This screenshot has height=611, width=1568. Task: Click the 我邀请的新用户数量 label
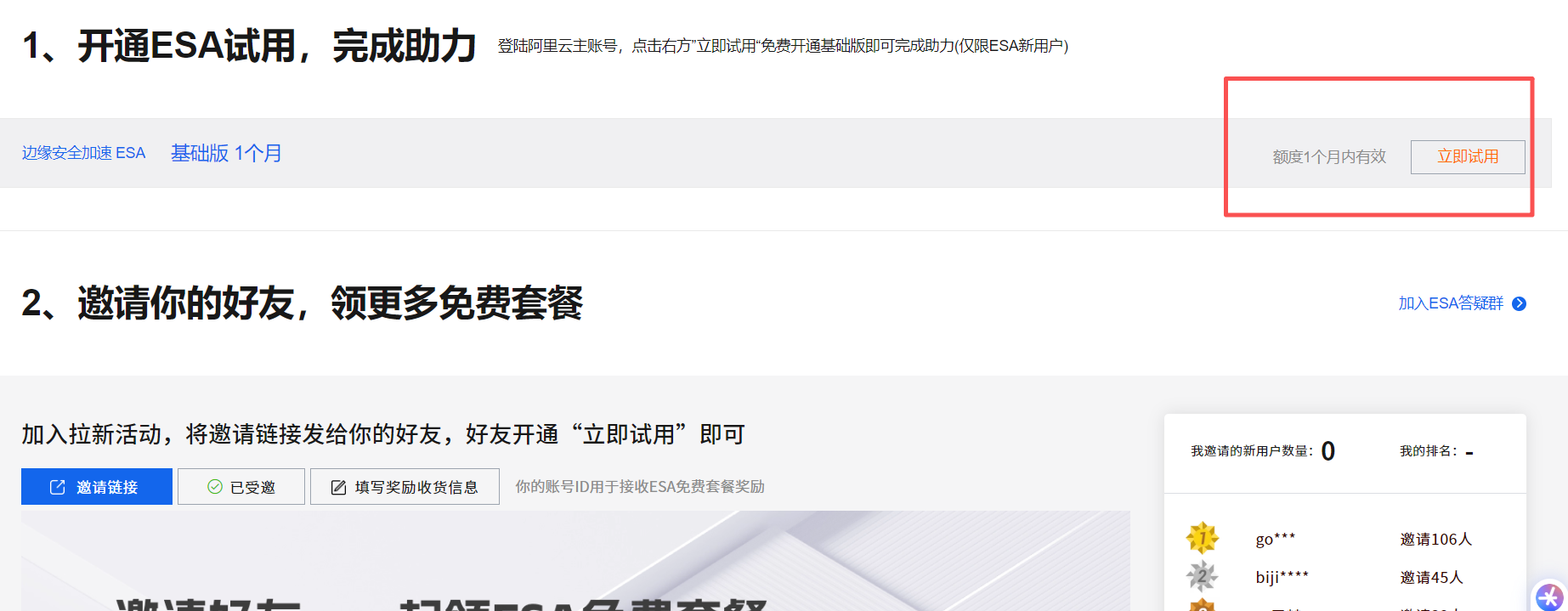[x=1252, y=451]
